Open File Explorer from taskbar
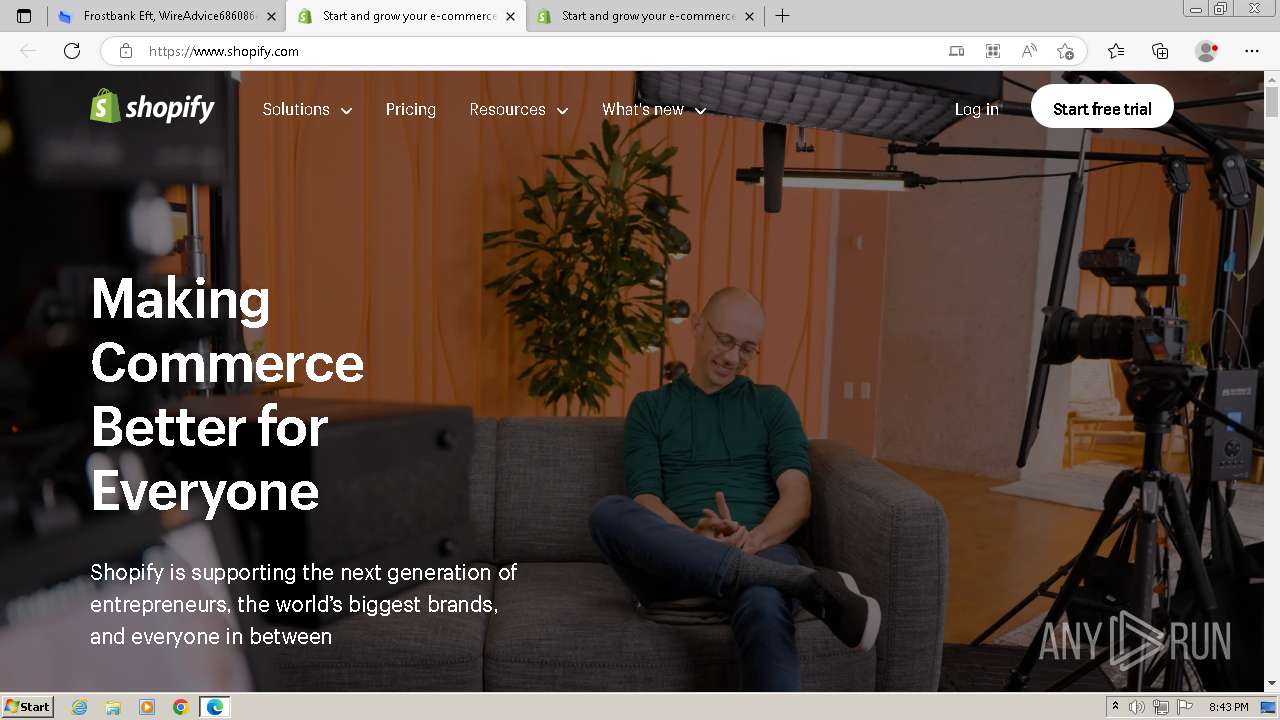This screenshot has height=720, width=1280. (x=113, y=707)
